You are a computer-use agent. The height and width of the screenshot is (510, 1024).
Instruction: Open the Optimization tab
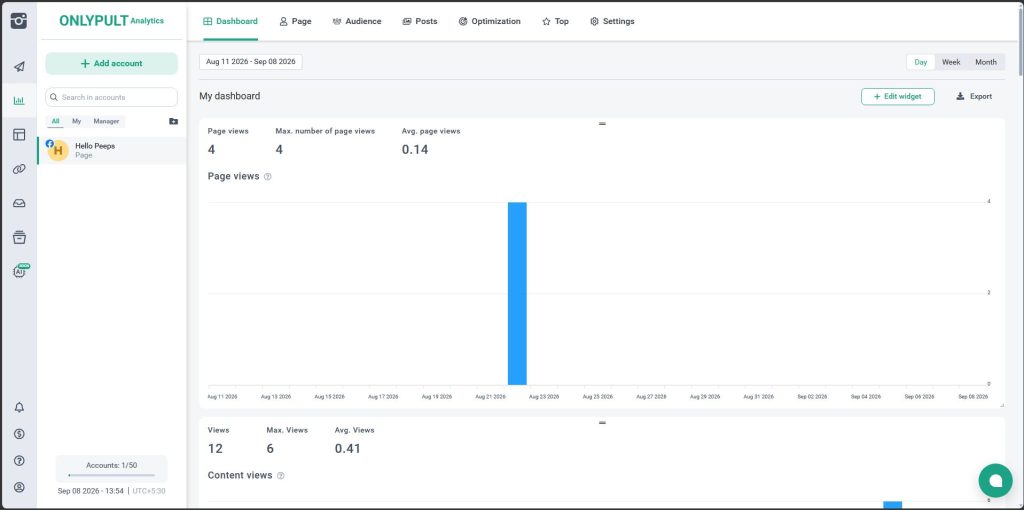pyautogui.click(x=490, y=22)
